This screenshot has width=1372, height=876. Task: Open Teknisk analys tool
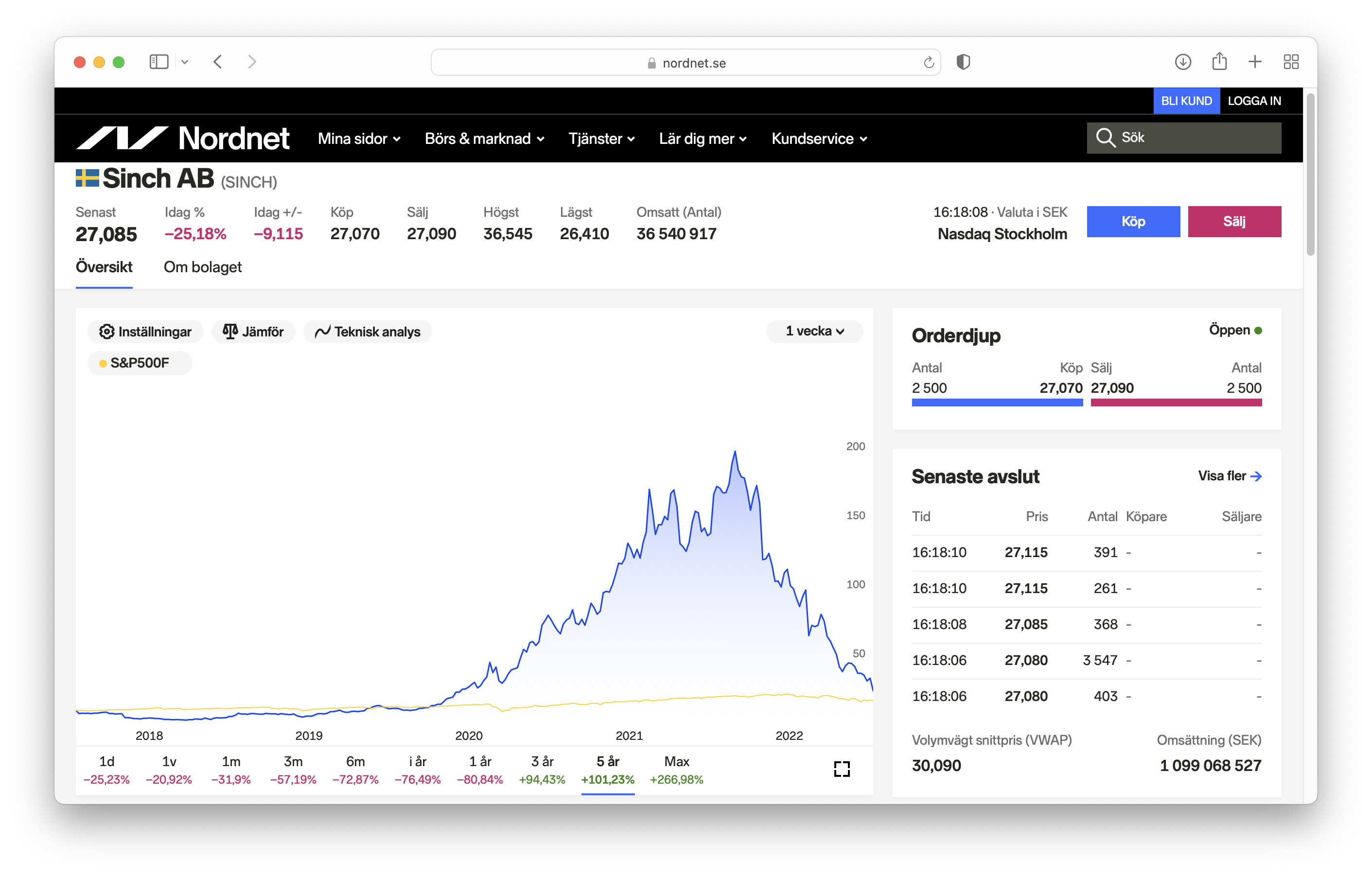click(368, 332)
